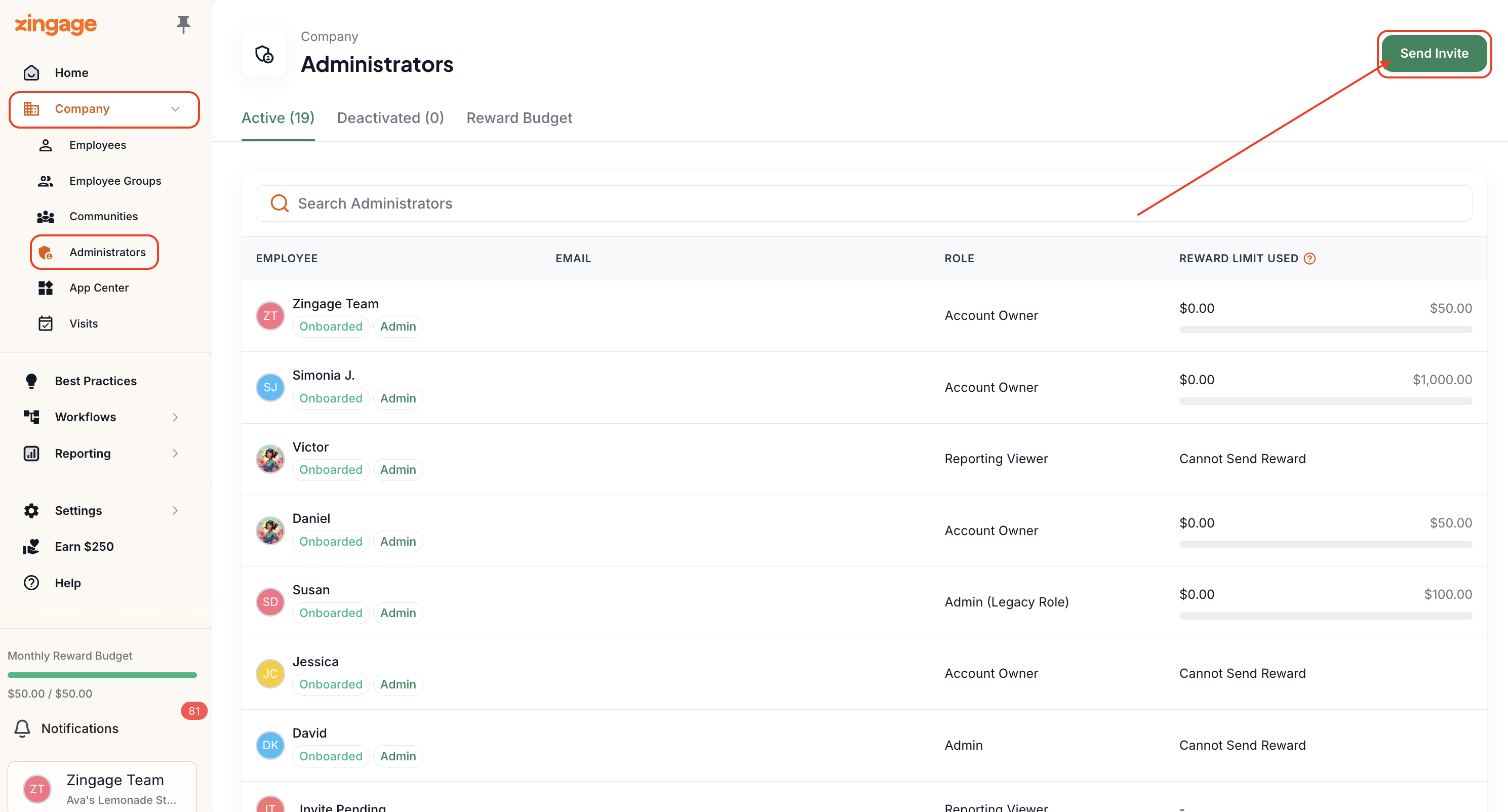Go to Home in the sidebar
The image size is (1508, 812).
pos(71,72)
